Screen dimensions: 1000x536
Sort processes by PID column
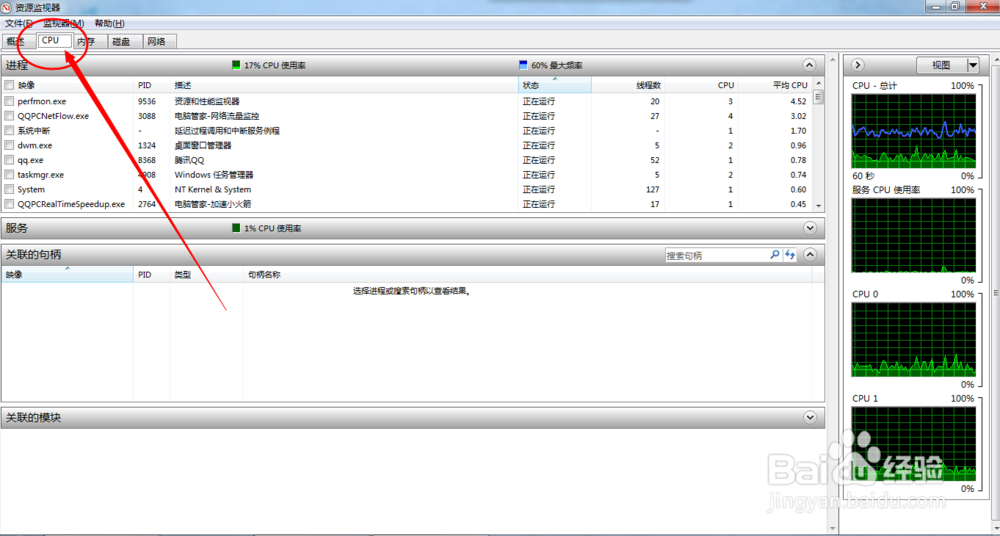(x=153, y=85)
